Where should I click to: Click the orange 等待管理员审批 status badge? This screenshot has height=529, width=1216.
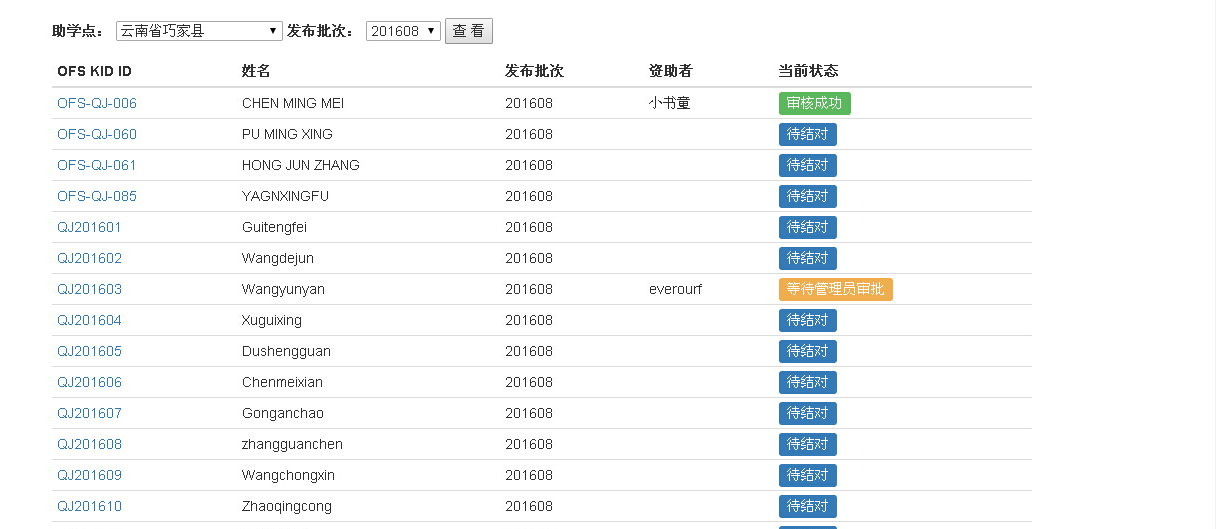836,289
